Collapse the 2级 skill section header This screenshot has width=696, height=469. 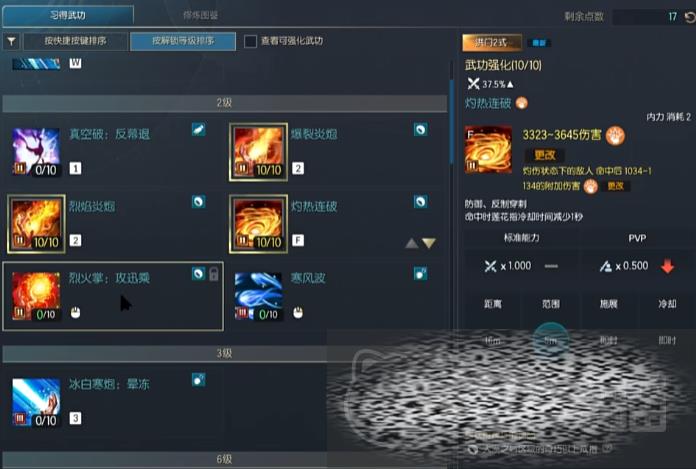click(225, 103)
